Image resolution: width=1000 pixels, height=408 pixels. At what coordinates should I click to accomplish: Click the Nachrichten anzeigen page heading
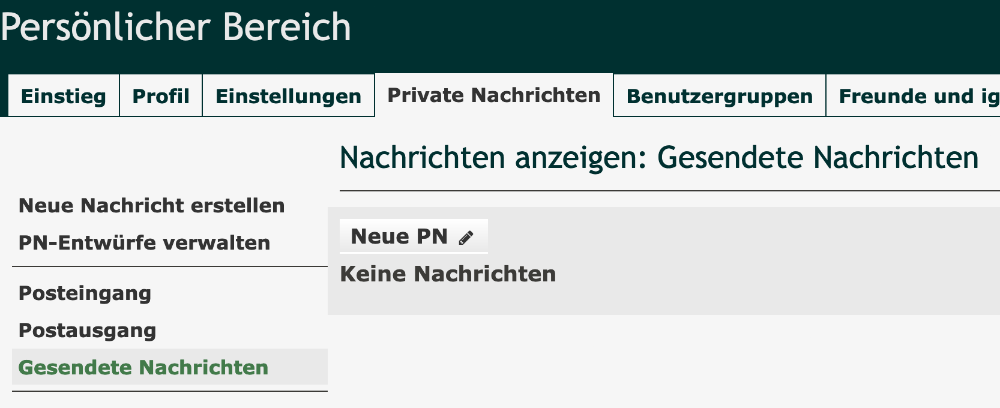658,158
